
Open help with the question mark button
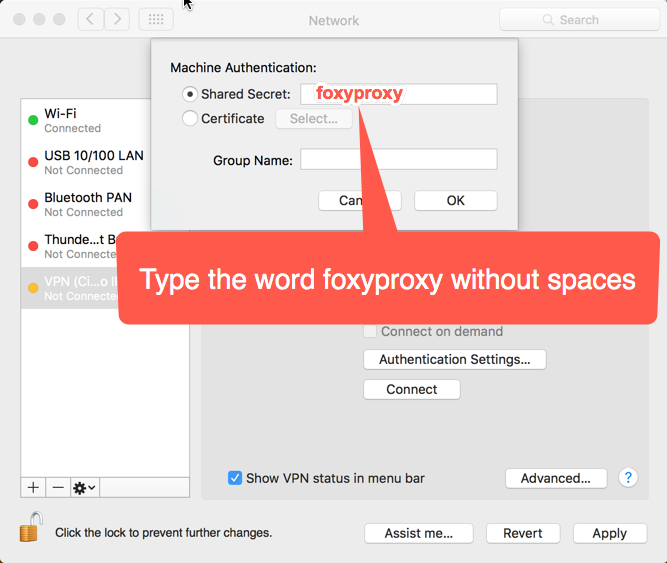(x=628, y=478)
